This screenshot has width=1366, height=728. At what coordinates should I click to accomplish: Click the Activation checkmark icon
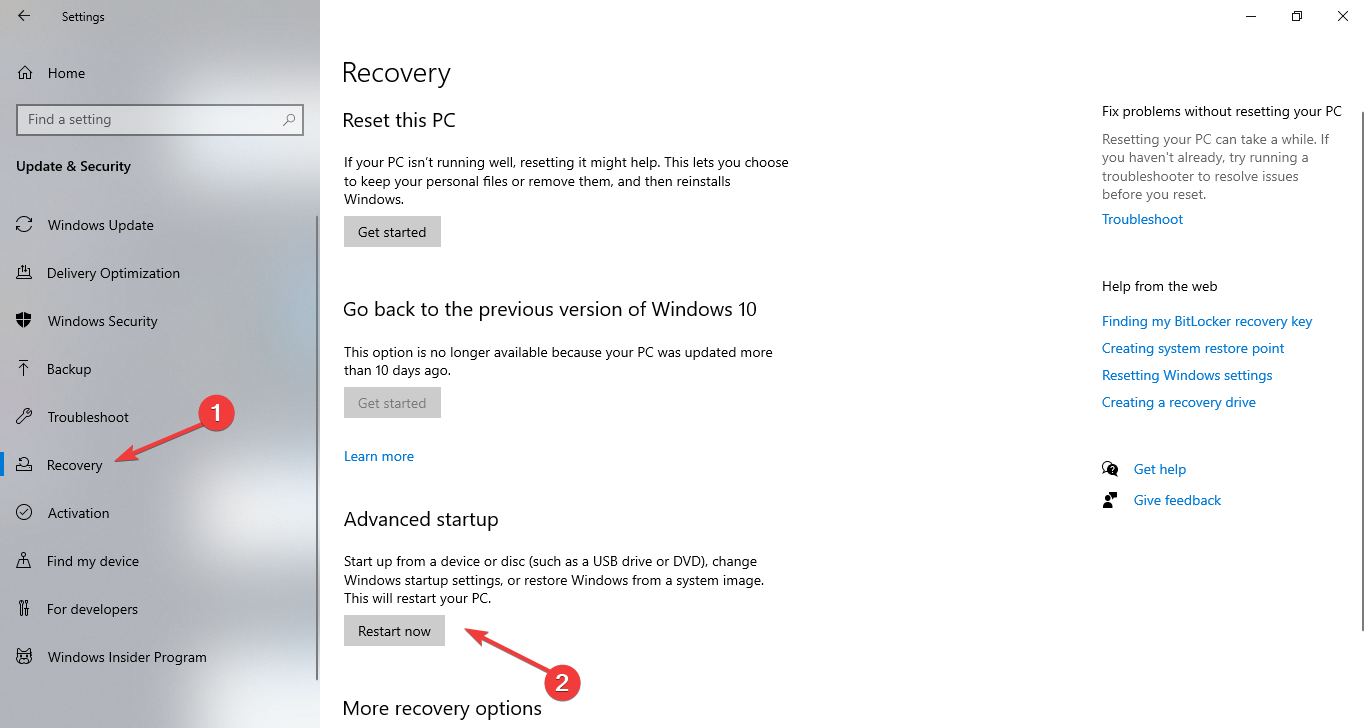[25, 513]
